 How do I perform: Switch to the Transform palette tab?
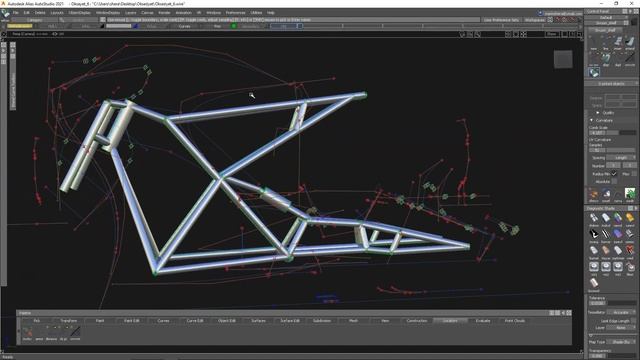pos(68,321)
